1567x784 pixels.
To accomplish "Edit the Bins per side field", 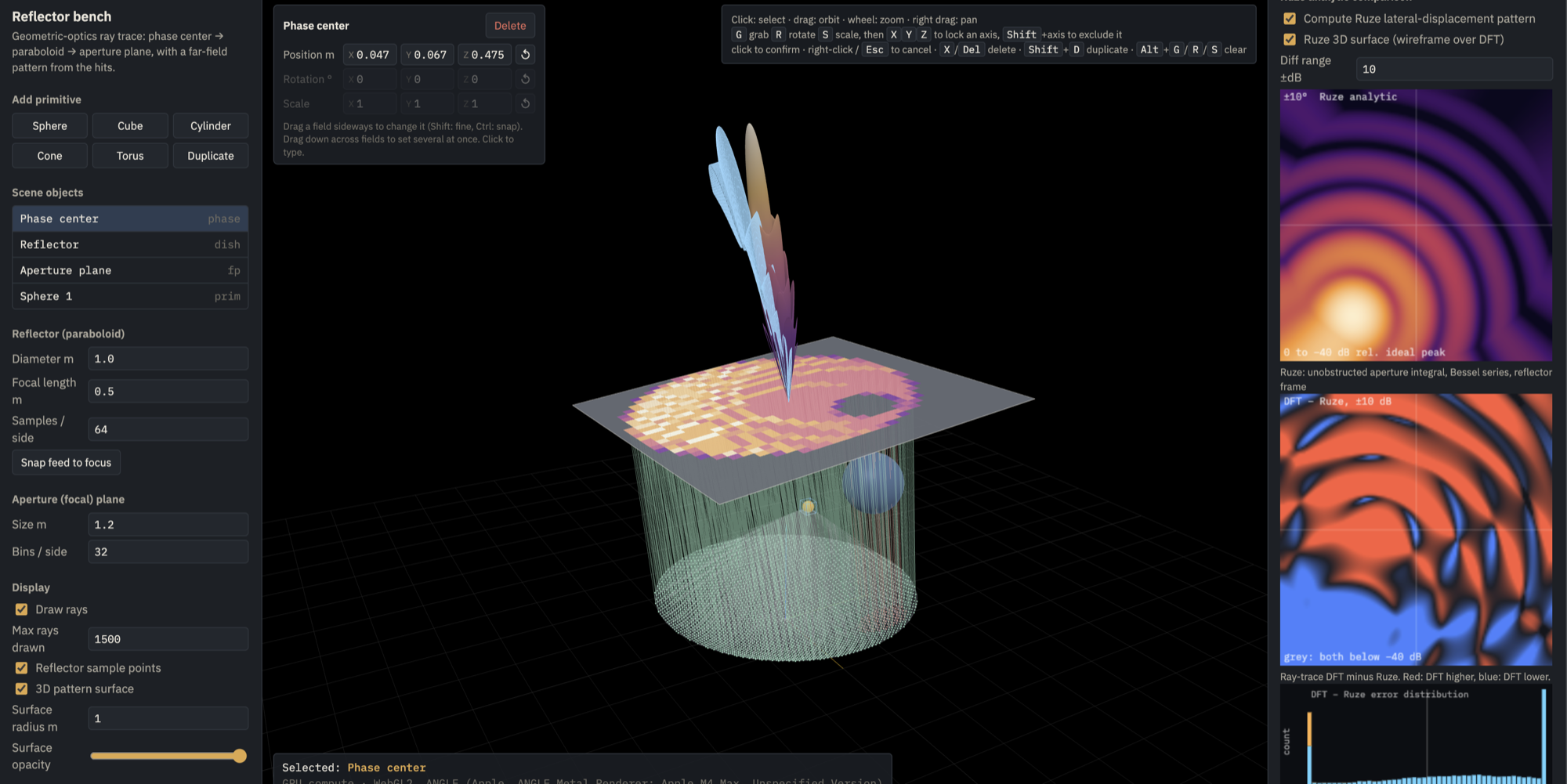I will pos(168,551).
